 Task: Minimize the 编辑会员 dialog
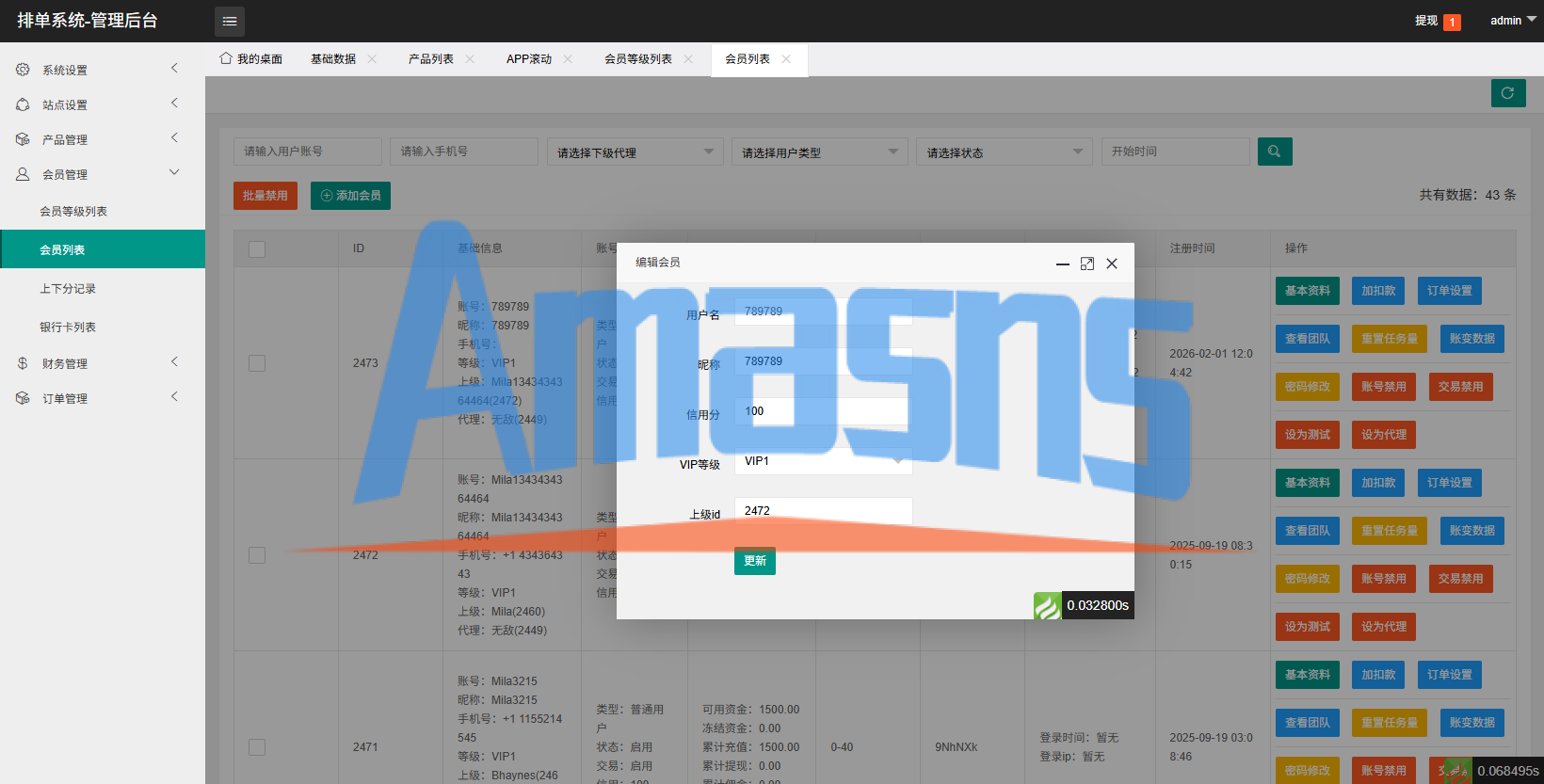pyautogui.click(x=1063, y=264)
